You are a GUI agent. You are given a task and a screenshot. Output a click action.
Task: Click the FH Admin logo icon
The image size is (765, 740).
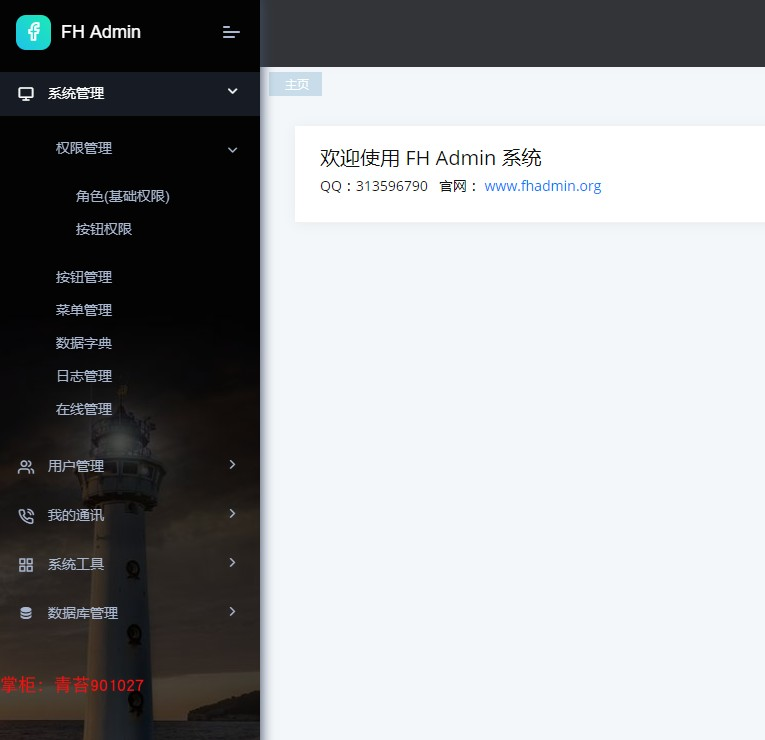33,32
